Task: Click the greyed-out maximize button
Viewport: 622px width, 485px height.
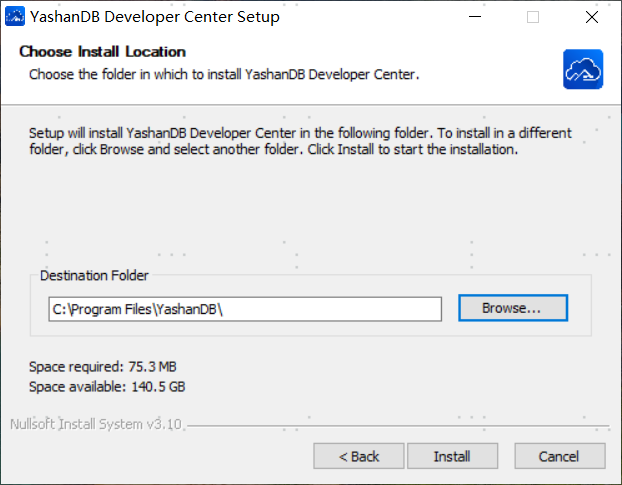Action: click(533, 17)
